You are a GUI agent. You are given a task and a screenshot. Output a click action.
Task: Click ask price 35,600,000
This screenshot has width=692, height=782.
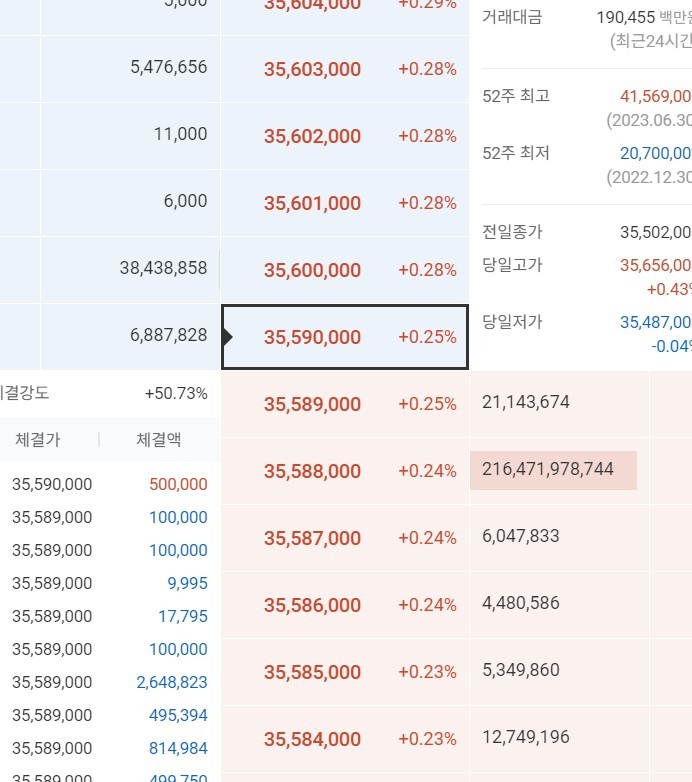pos(312,271)
